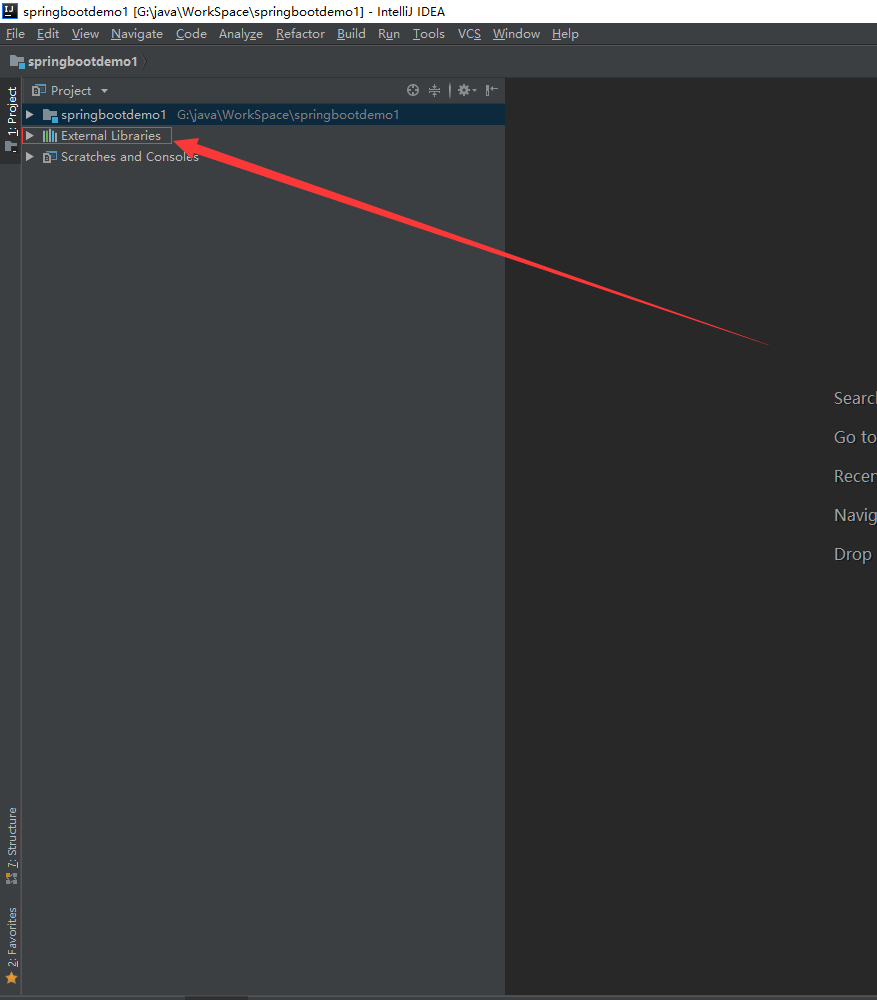Viewport: 877px width, 1000px height.
Task: Click the Project view icon beside Project label
Action: (39, 91)
